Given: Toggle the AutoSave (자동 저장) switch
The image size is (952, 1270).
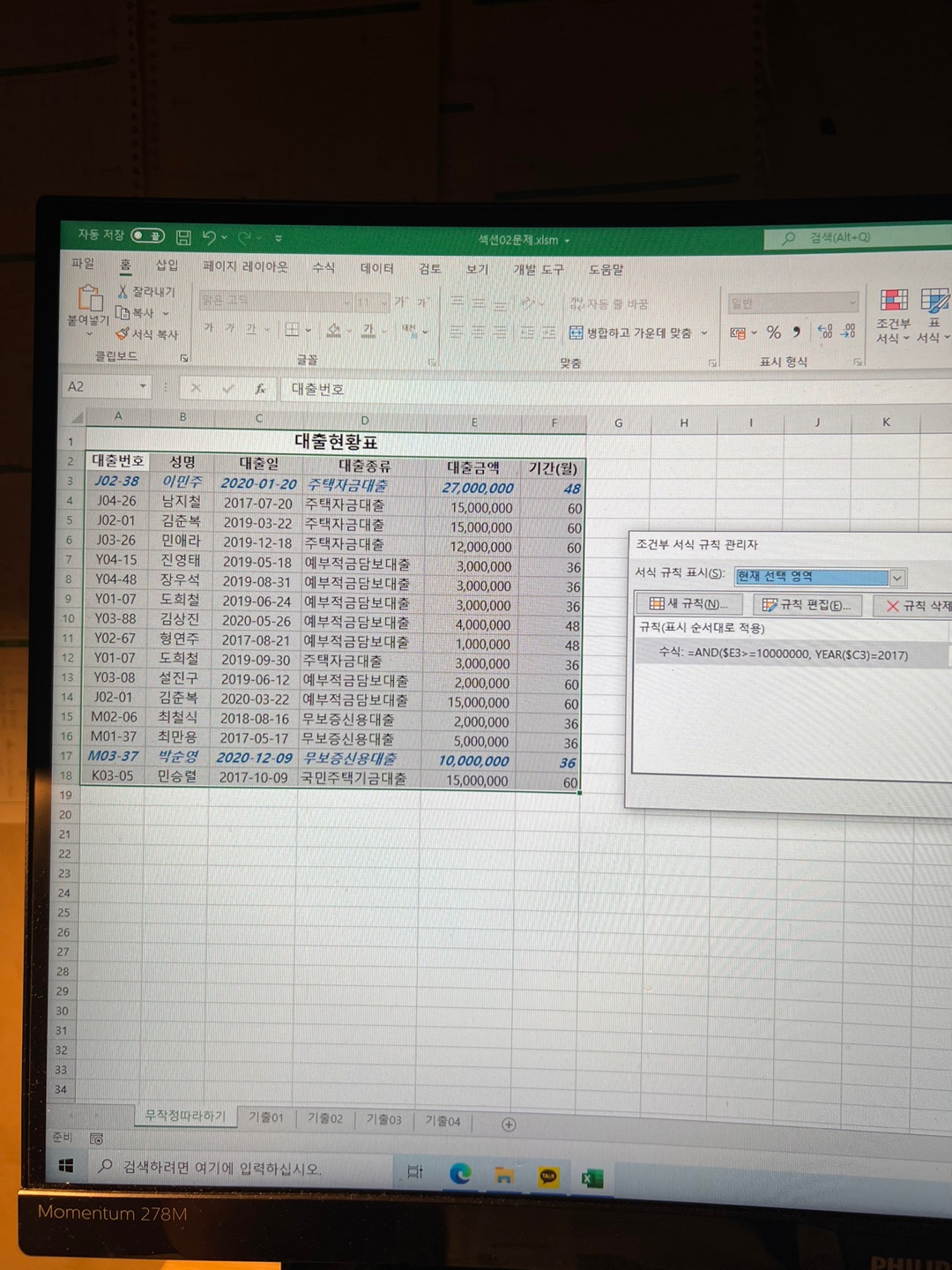Looking at the screenshot, I should coord(147,235).
